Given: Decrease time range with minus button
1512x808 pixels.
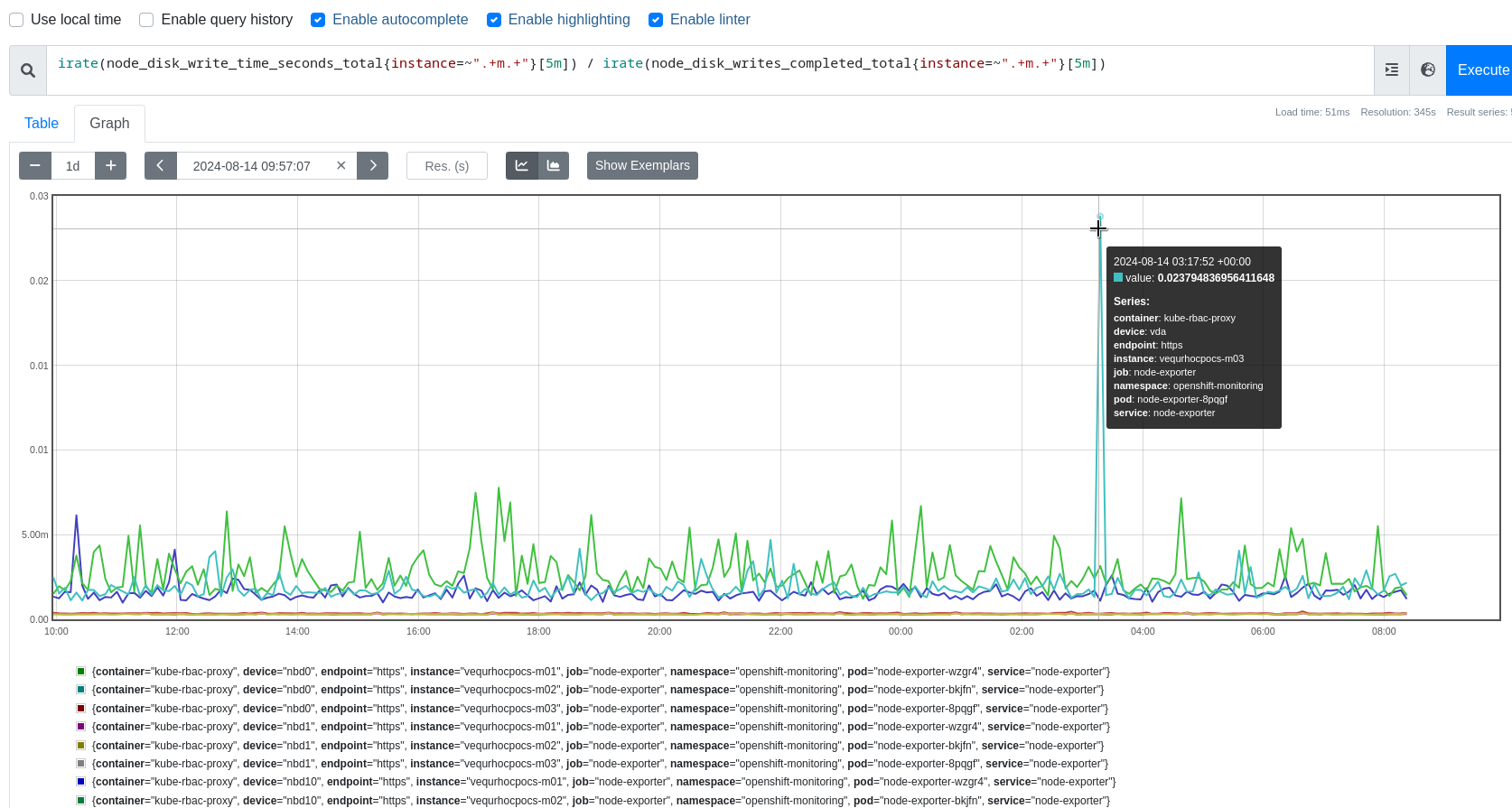Looking at the screenshot, I should pyautogui.click(x=35, y=165).
